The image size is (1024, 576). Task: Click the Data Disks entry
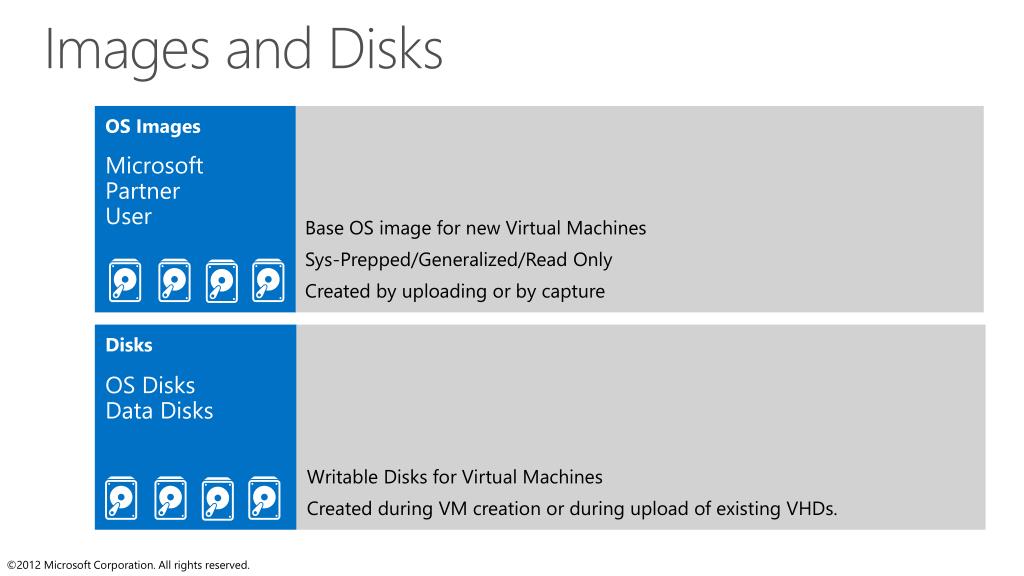pyautogui.click(x=159, y=411)
